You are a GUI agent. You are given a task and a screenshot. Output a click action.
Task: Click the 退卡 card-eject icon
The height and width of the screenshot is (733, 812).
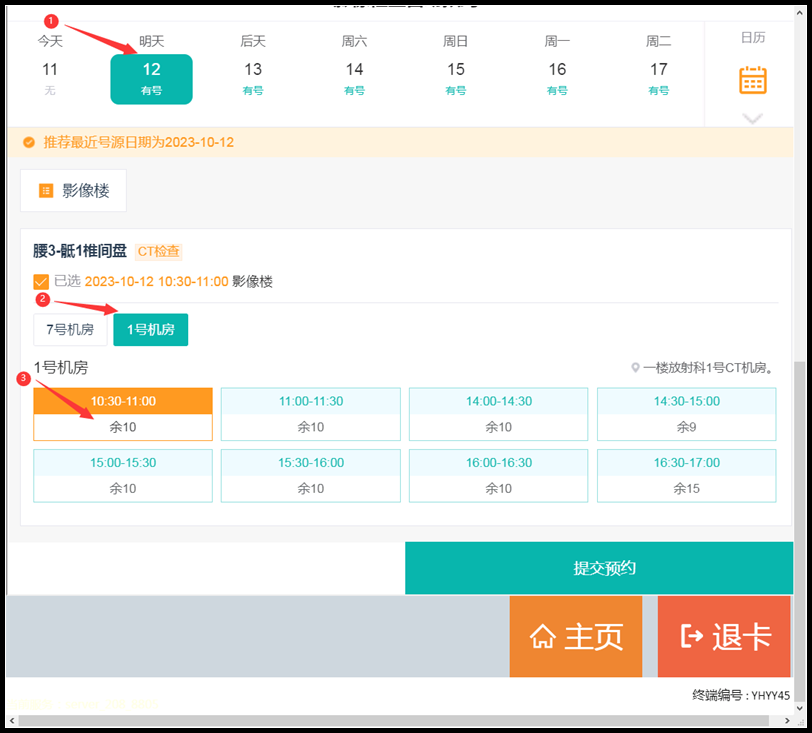[694, 636]
